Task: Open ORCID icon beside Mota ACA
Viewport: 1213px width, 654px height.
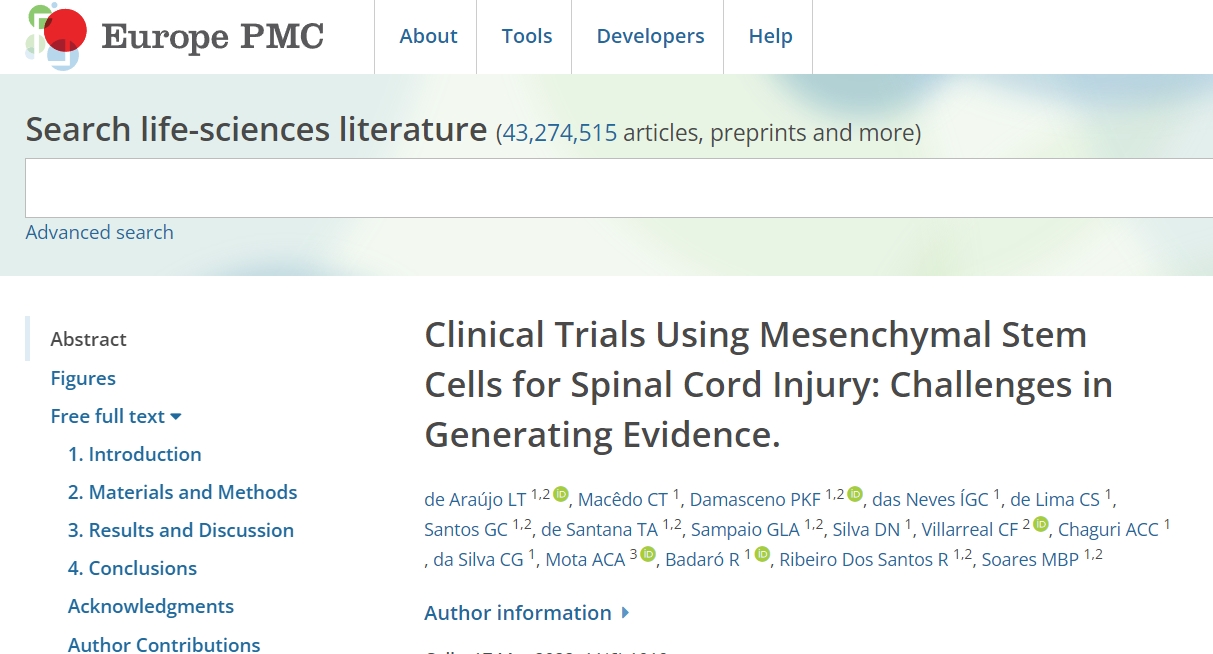Action: [648, 554]
